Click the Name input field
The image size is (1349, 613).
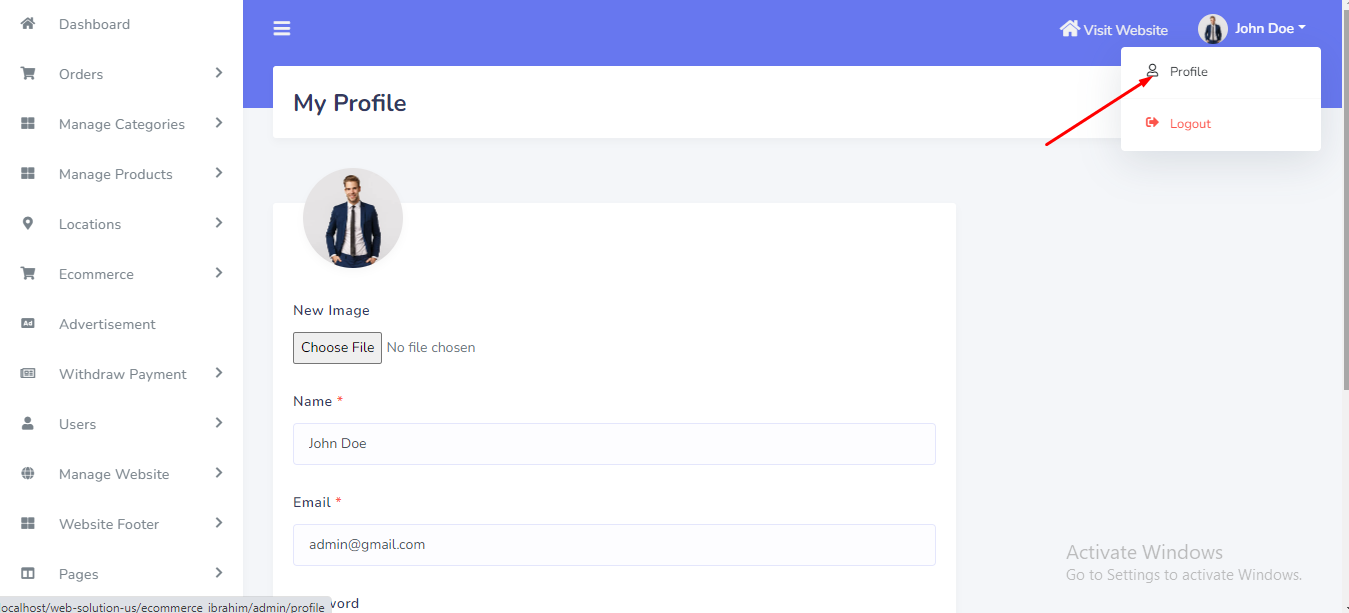tap(614, 444)
